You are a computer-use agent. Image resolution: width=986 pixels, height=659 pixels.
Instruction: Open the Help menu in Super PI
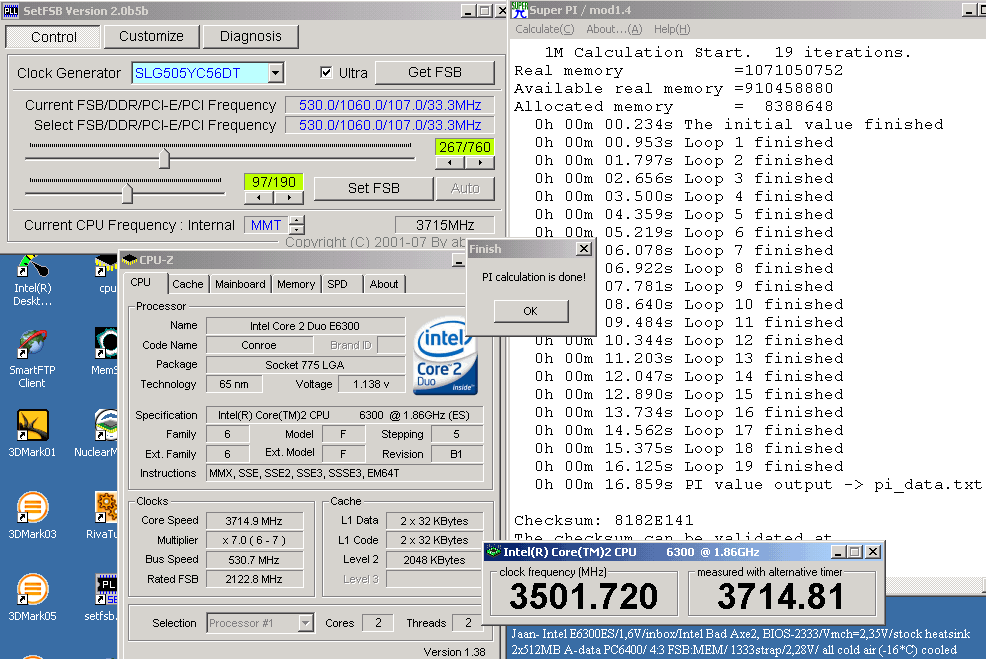[672, 29]
